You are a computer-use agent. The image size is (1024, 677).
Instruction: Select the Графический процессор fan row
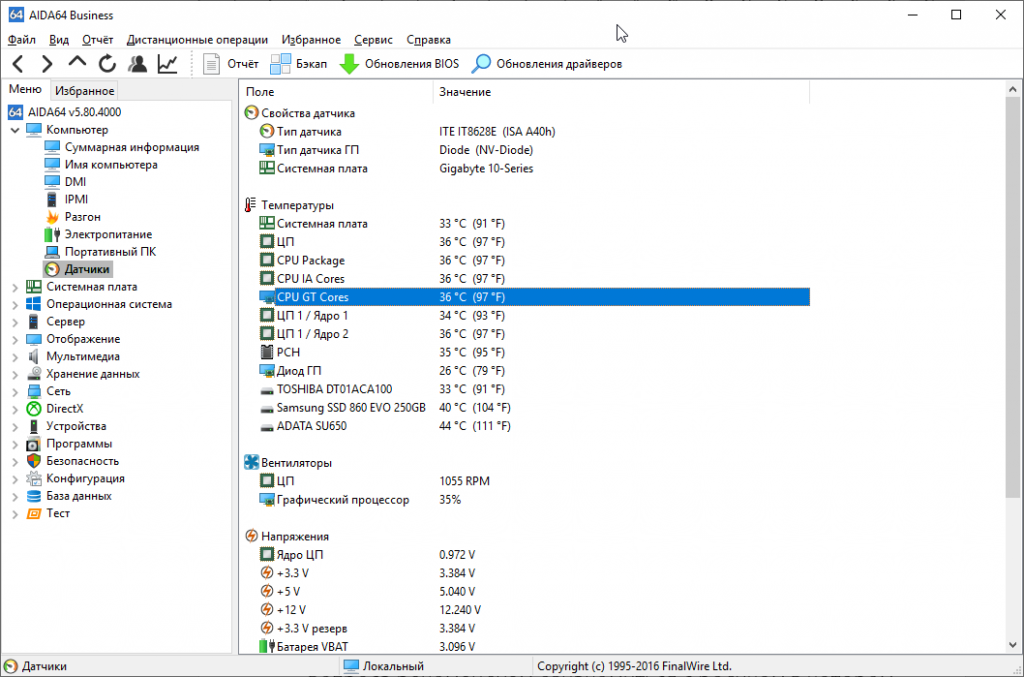(x=534, y=500)
